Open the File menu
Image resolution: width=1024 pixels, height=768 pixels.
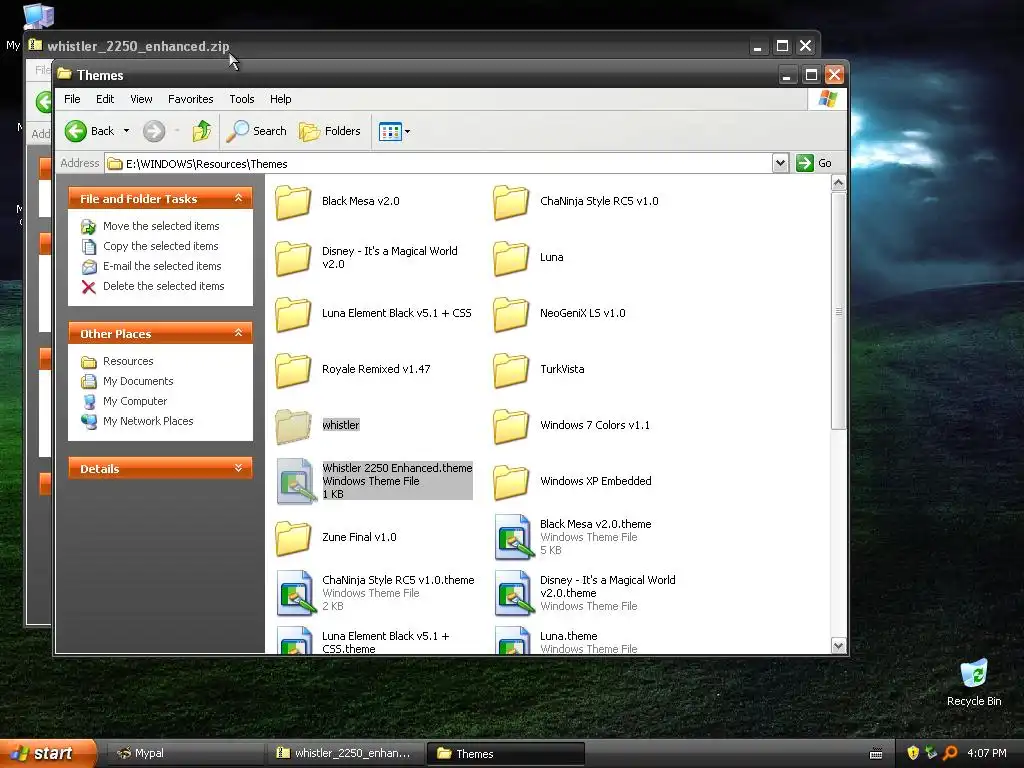(x=72, y=99)
